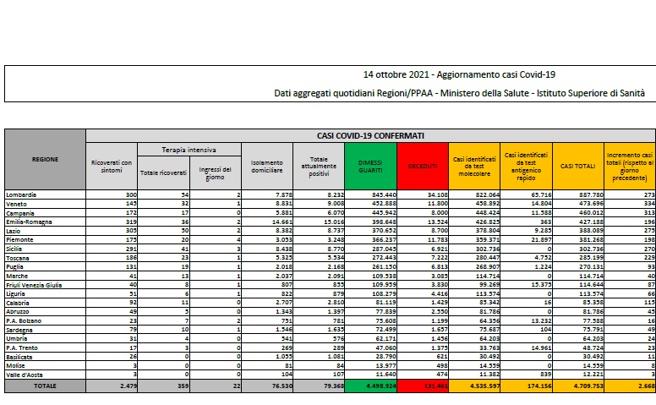Viewport: 656px width, 405px height.
Task: Select the TOTALE Ingressi del giorno value "22"
Action: [237, 386]
